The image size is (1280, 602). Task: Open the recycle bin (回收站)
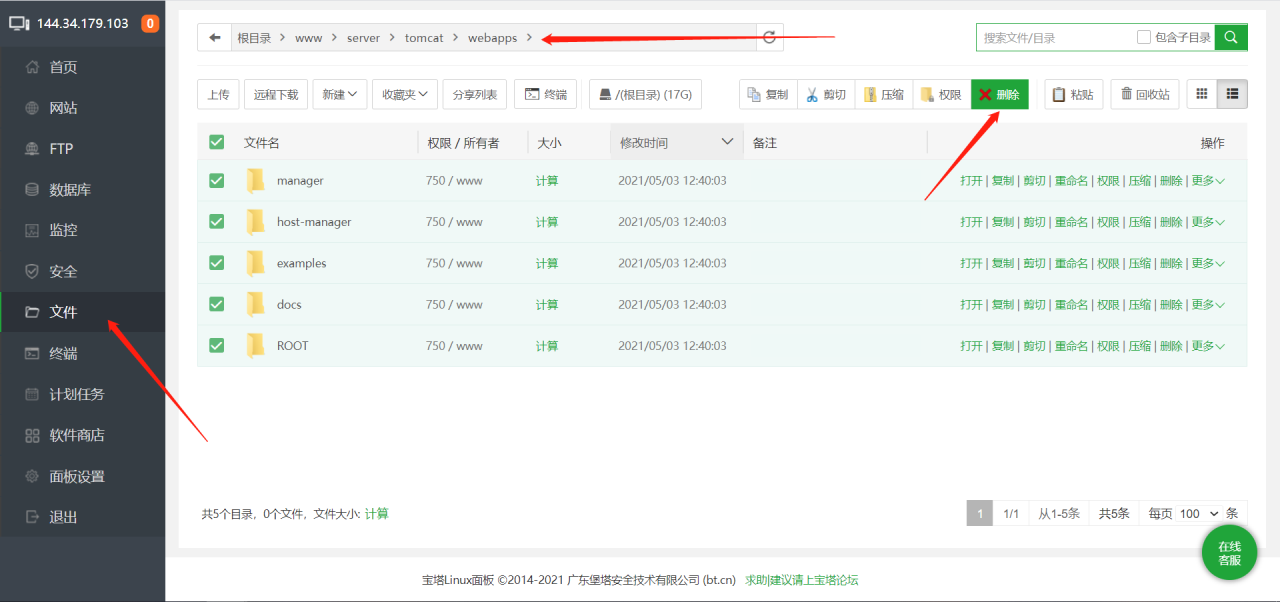point(1145,94)
